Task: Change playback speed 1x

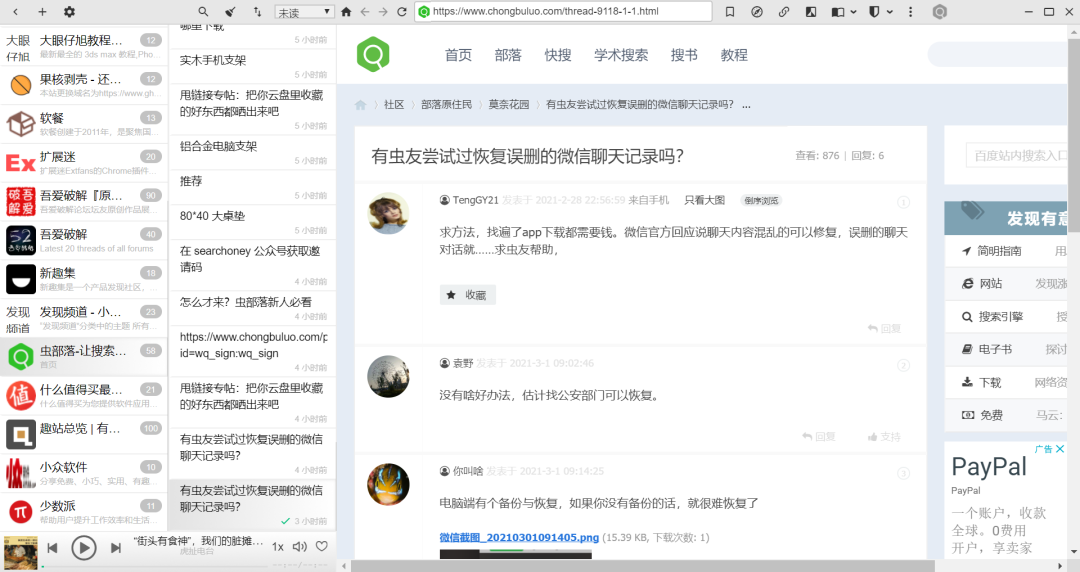Action: pyautogui.click(x=278, y=547)
